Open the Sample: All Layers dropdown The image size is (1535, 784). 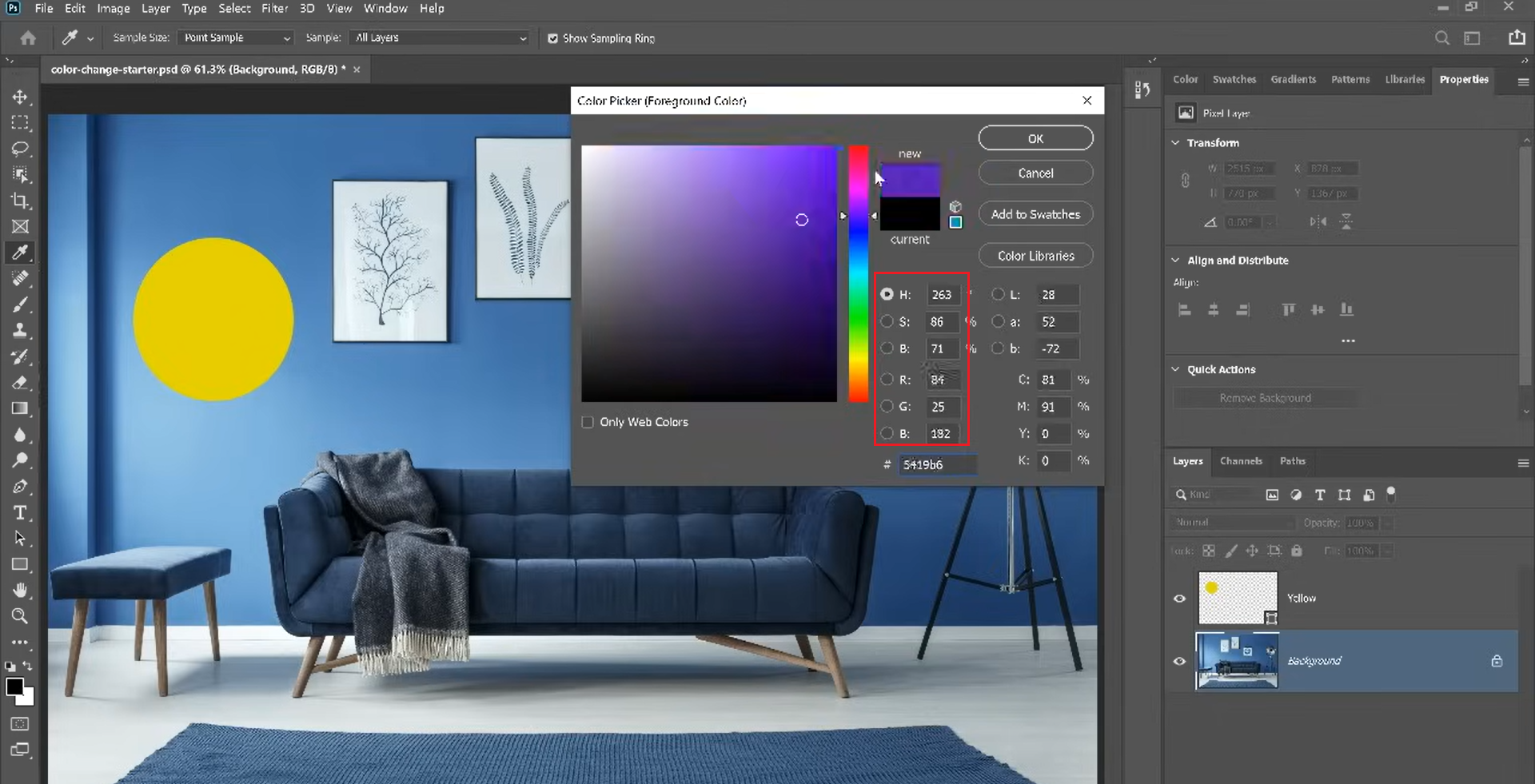440,38
